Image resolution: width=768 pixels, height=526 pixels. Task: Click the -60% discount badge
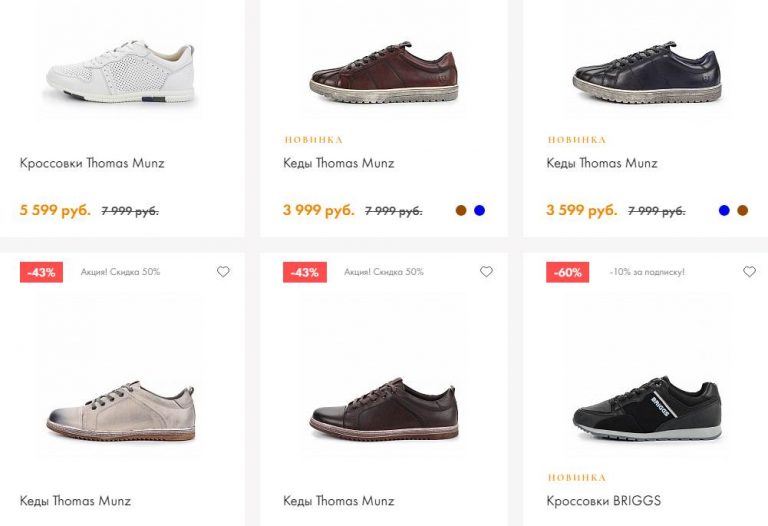click(567, 272)
